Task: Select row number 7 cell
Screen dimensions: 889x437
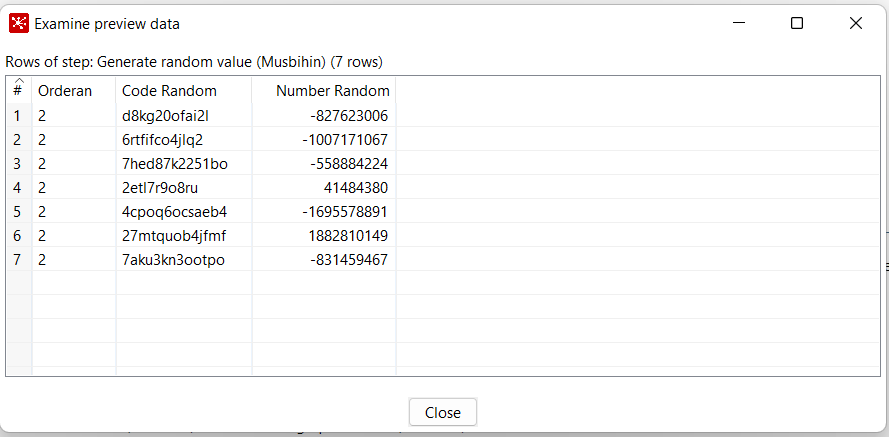Action: [x=19, y=260]
